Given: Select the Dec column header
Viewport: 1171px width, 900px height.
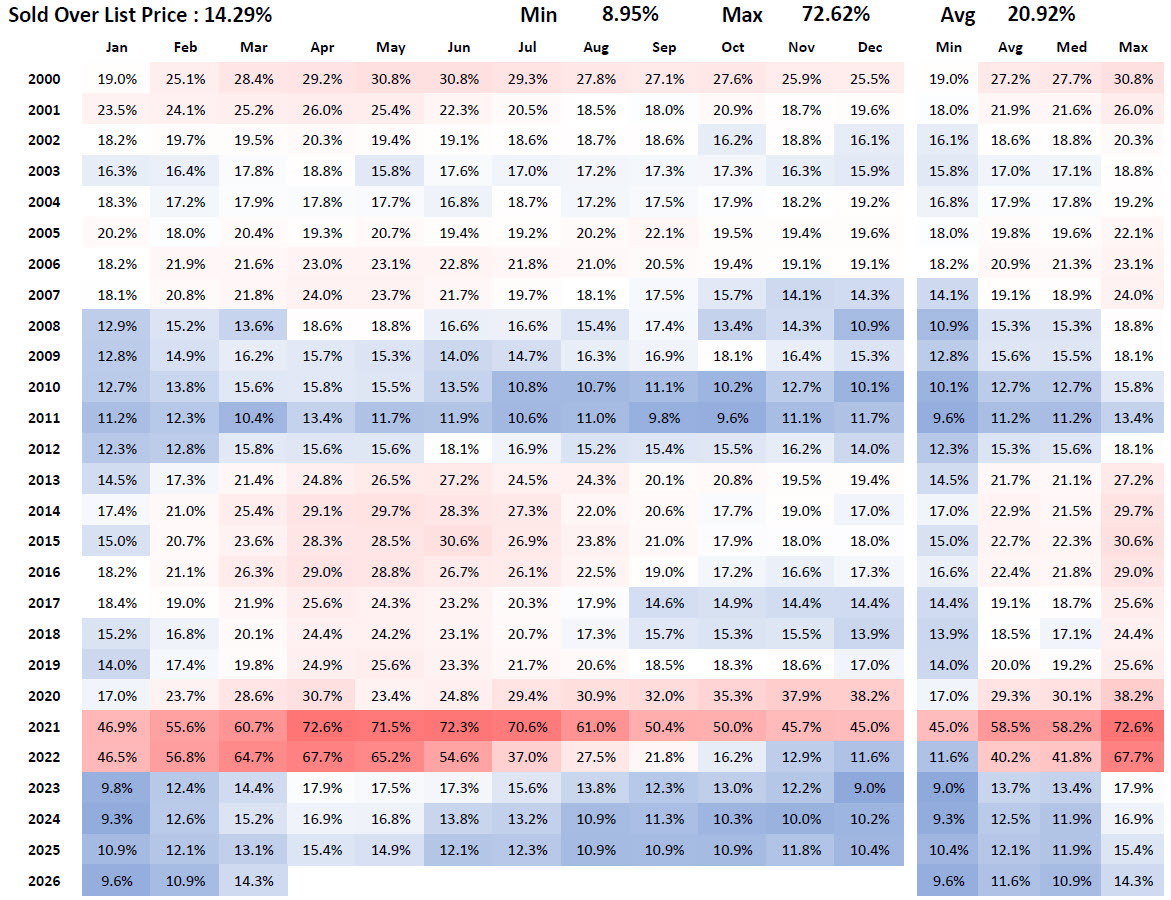Looking at the screenshot, I should [x=870, y=47].
